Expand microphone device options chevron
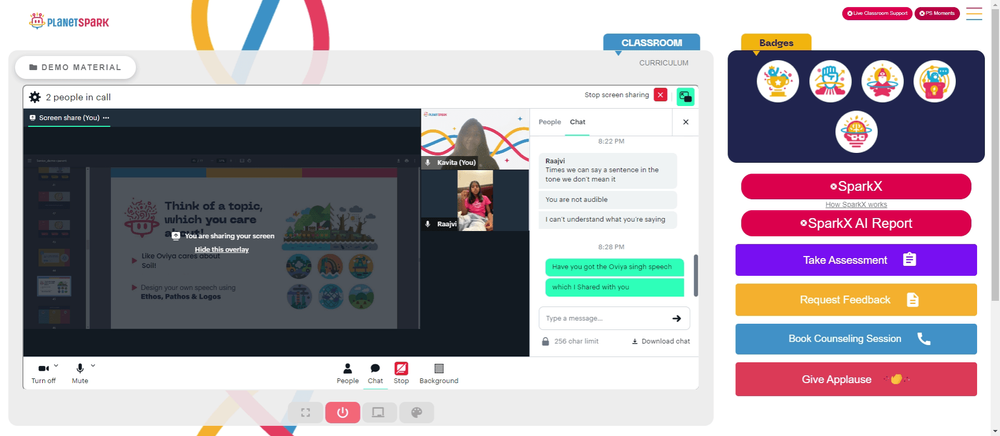This screenshot has height=436, width=1000. (93, 366)
